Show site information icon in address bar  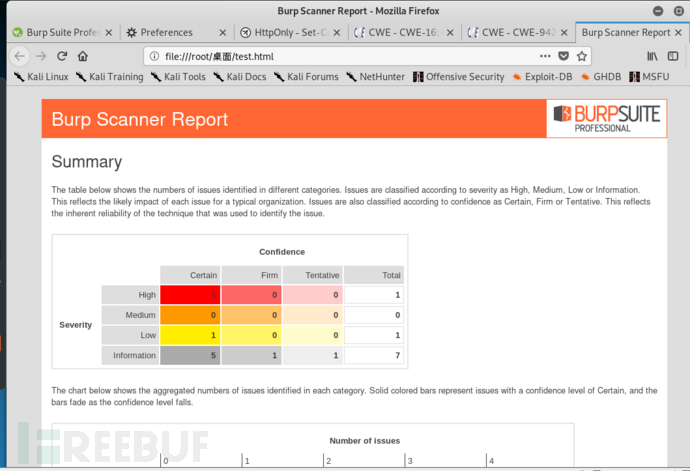[x=154, y=56]
